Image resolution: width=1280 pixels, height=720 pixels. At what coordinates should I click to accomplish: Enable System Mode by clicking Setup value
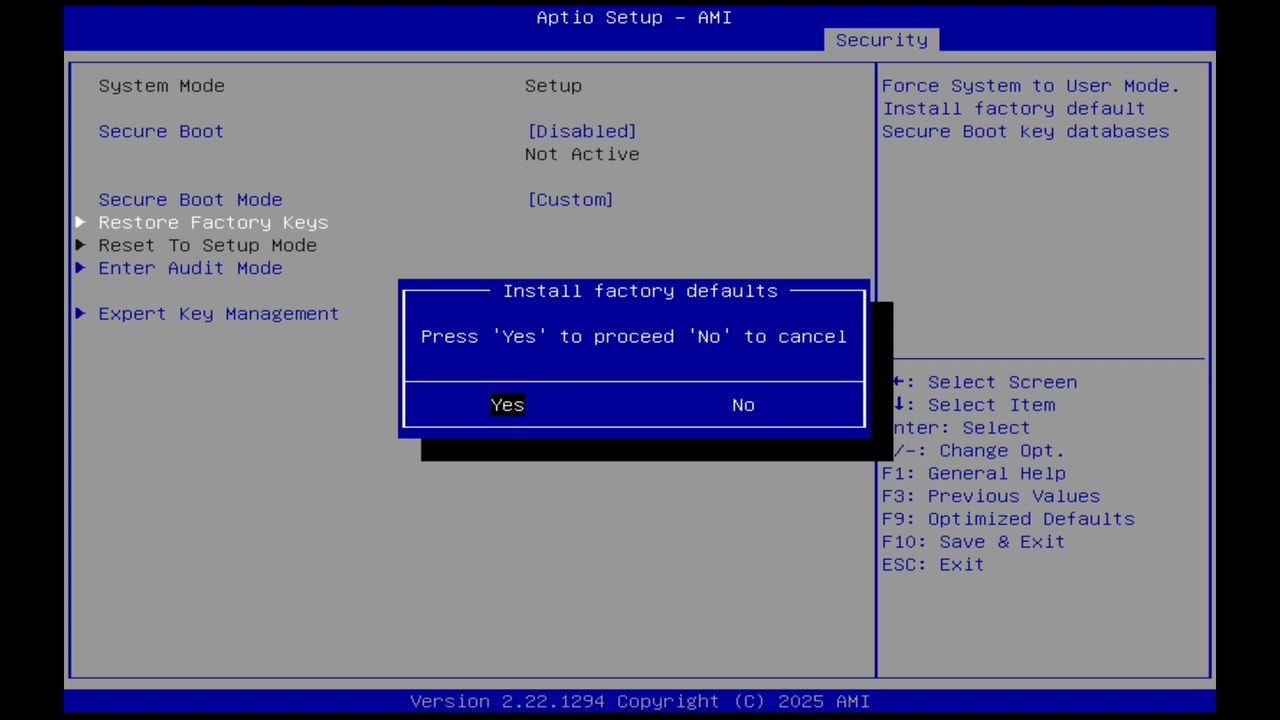pyautogui.click(x=553, y=85)
